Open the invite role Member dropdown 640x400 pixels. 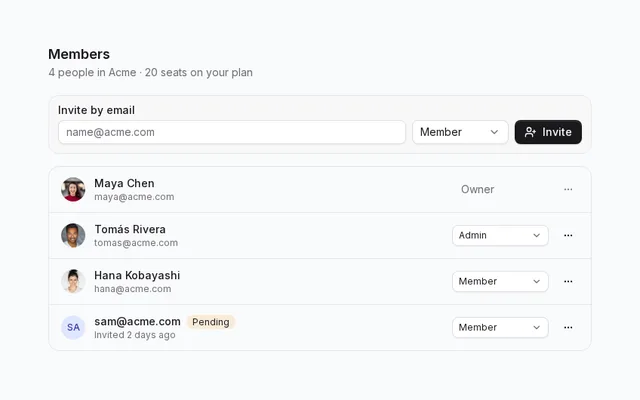[x=460, y=132]
